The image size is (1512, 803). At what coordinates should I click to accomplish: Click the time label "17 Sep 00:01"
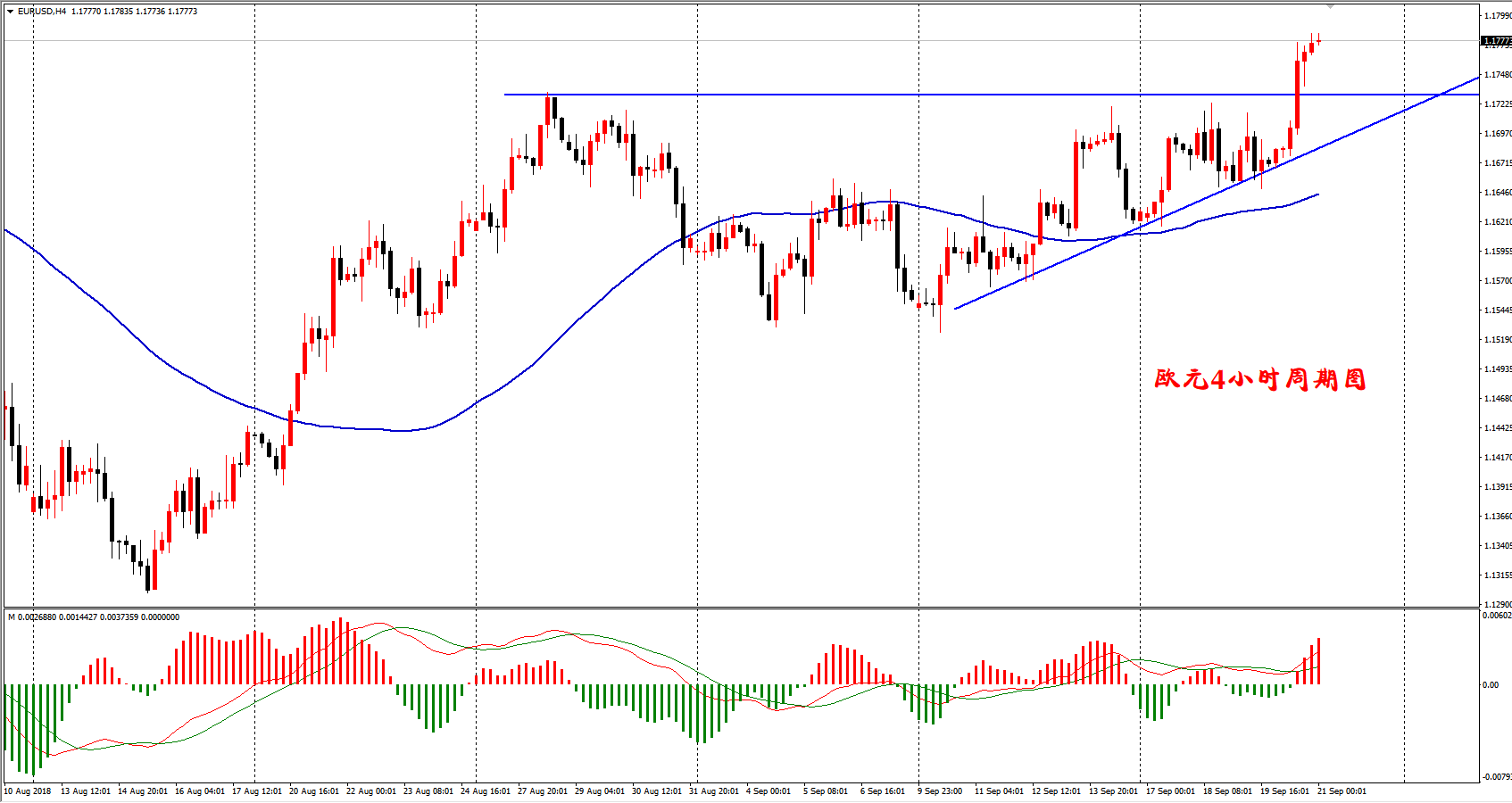pos(1171,791)
